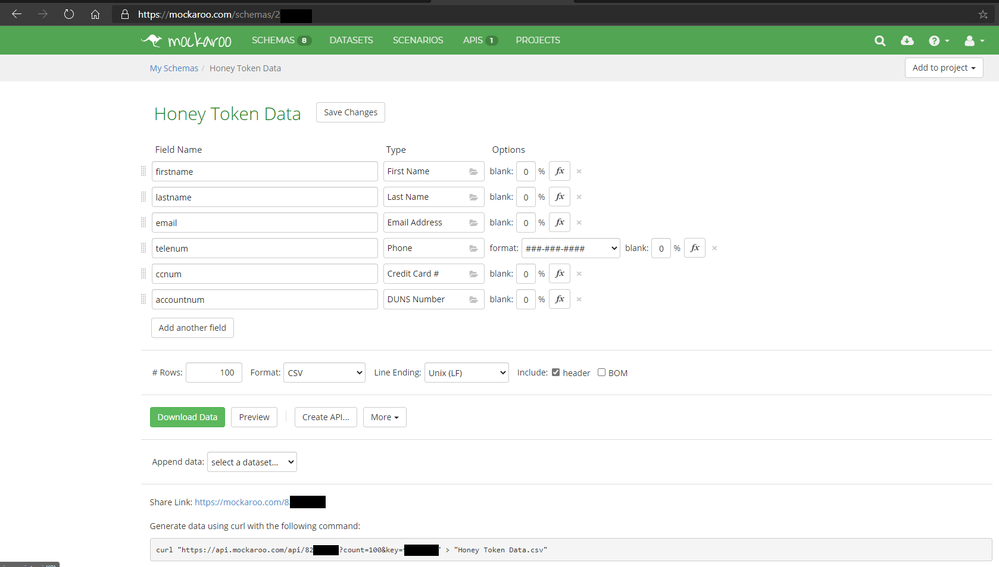Screen dimensions: 999x567
Task: Remove the telenum field with its X
Action: (714, 248)
